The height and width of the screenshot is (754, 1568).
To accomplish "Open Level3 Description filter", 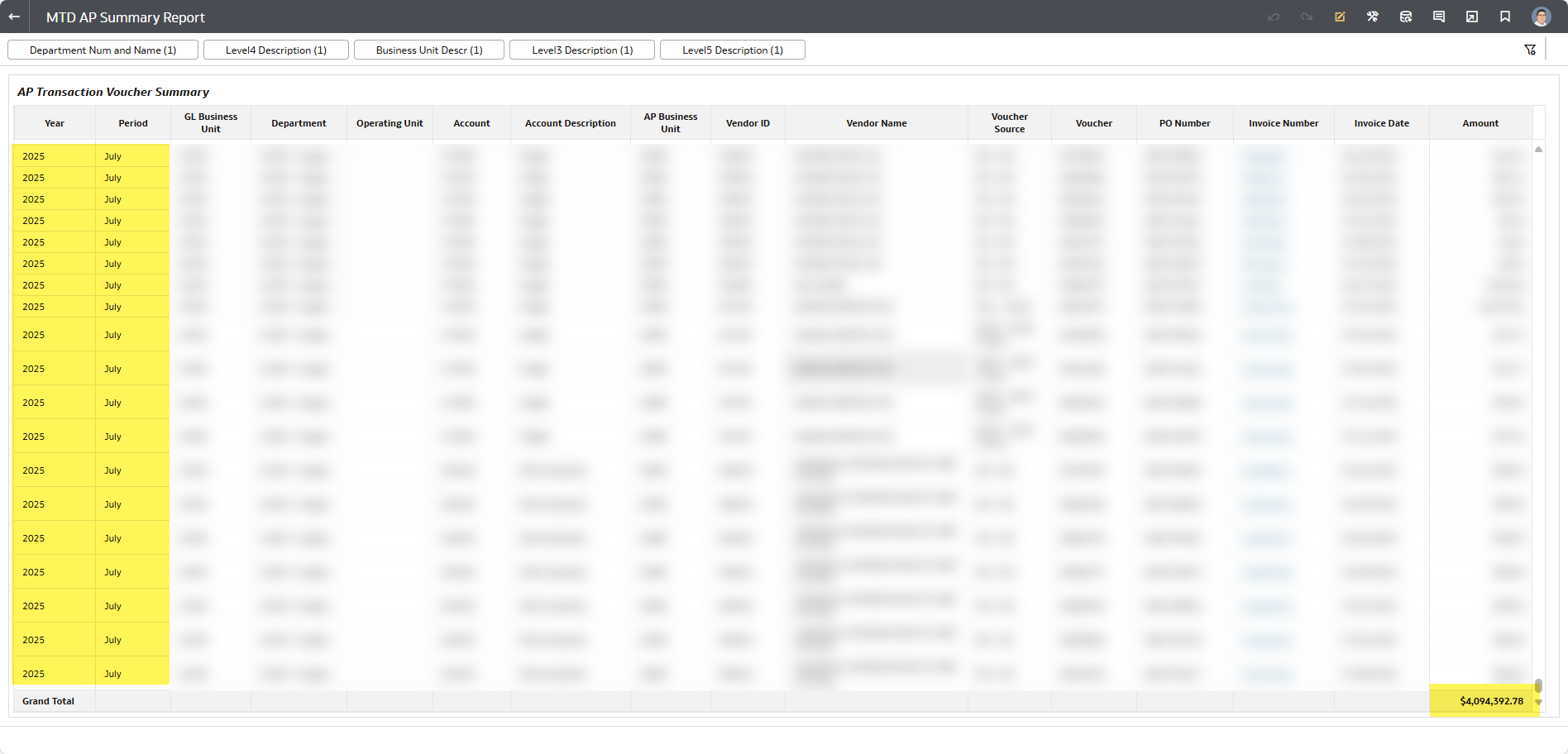I will click(582, 50).
